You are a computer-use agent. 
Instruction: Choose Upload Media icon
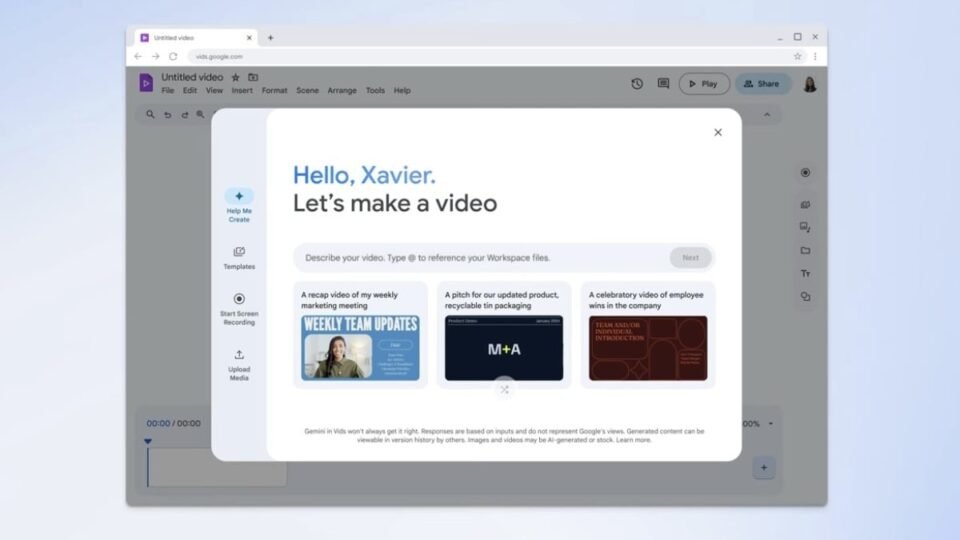click(x=239, y=354)
